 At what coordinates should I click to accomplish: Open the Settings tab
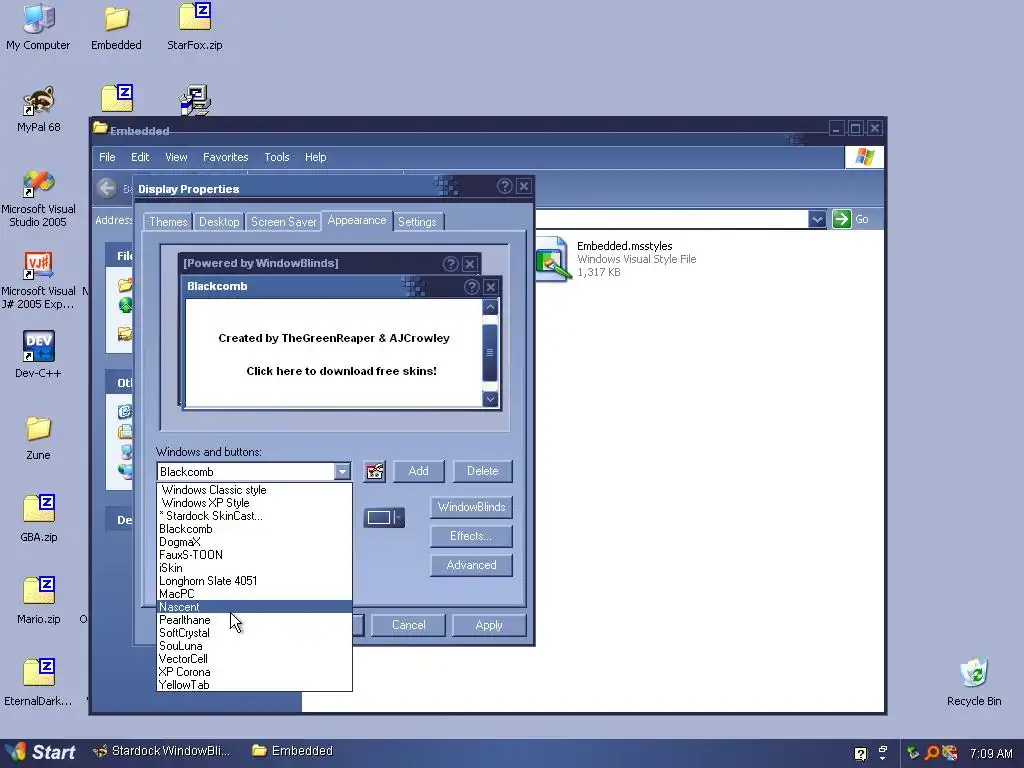[x=417, y=222]
